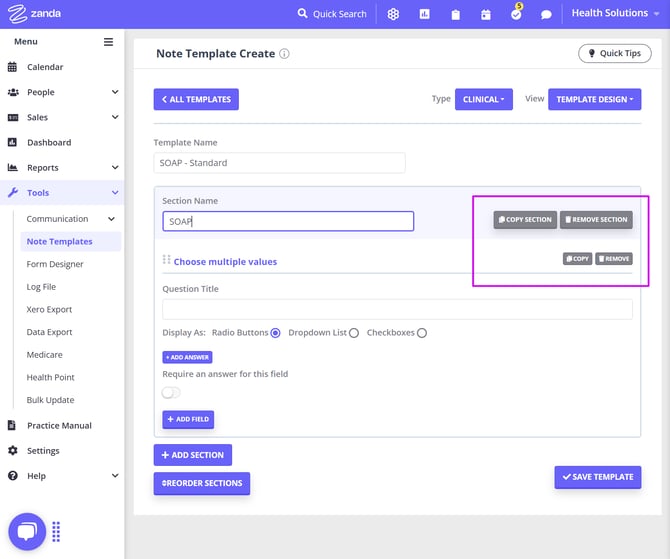670x559 pixels.
Task: Go to Form Designer in Tools menu
Action: pyautogui.click(x=55, y=264)
